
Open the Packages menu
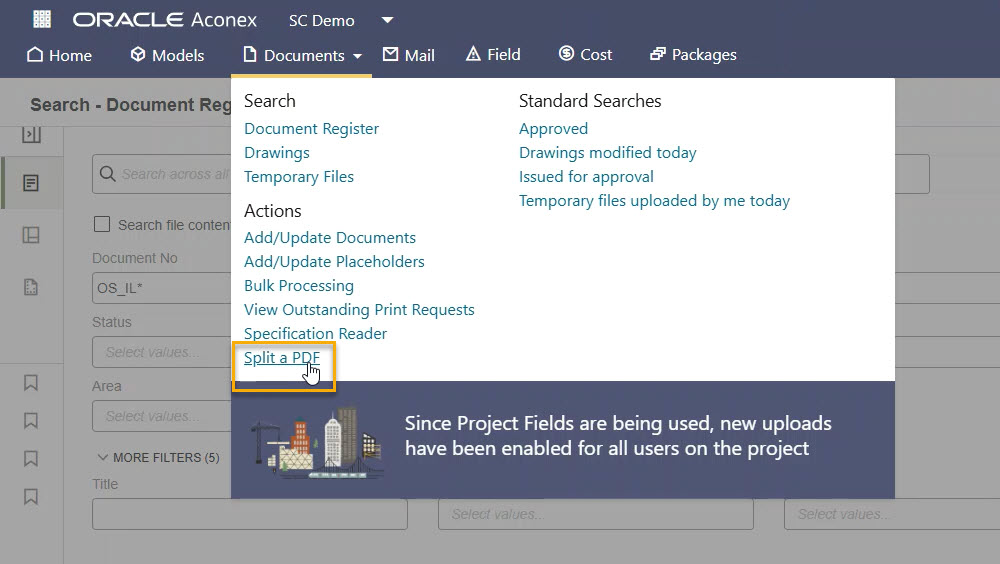693,55
